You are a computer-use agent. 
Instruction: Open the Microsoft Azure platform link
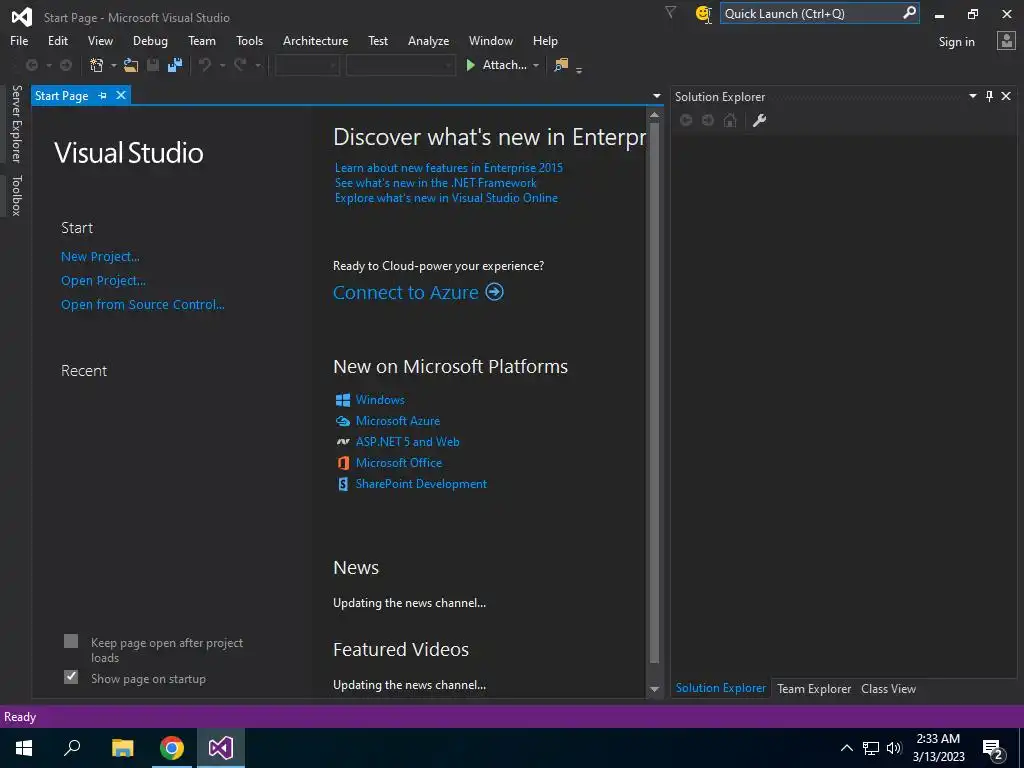coord(397,421)
